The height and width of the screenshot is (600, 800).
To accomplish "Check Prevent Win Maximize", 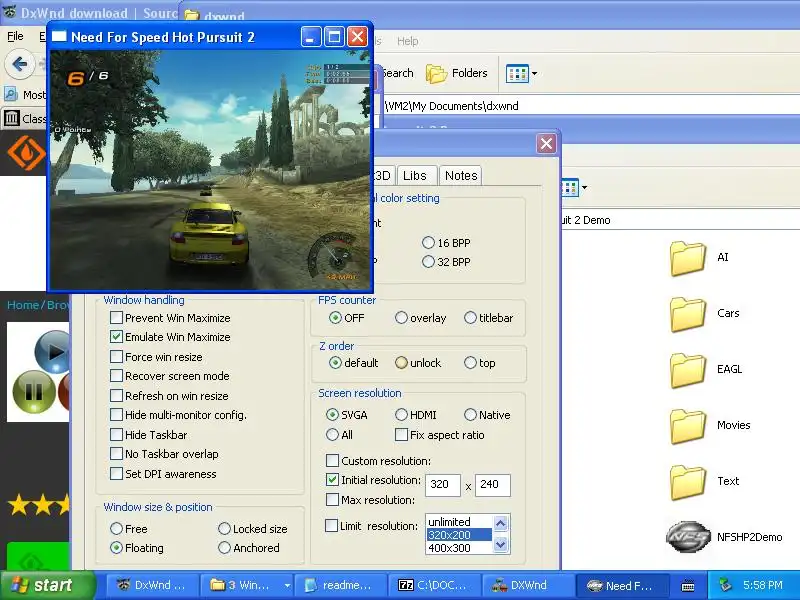I will (116, 318).
